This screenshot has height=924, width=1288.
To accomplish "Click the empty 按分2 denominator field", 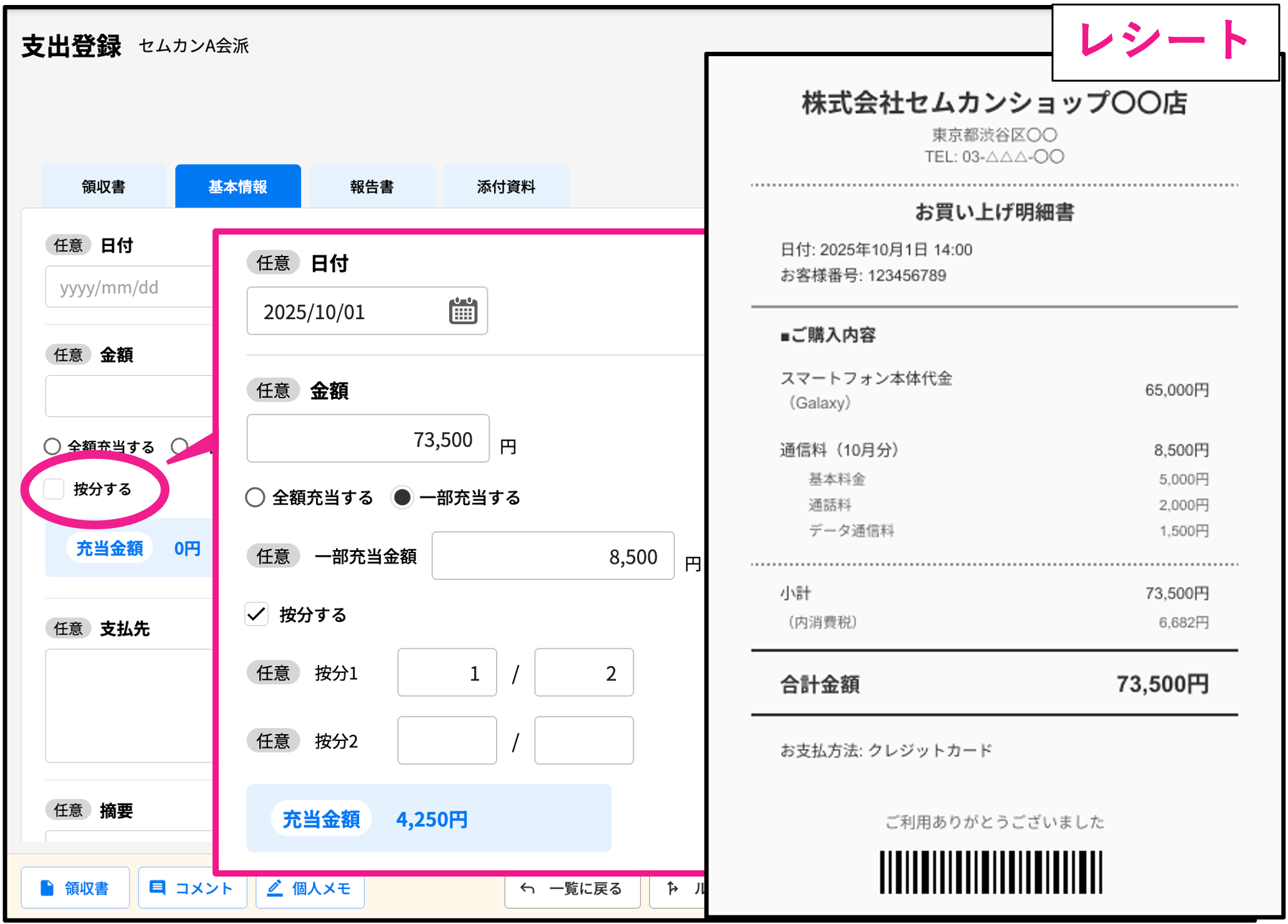I will tap(583, 740).
